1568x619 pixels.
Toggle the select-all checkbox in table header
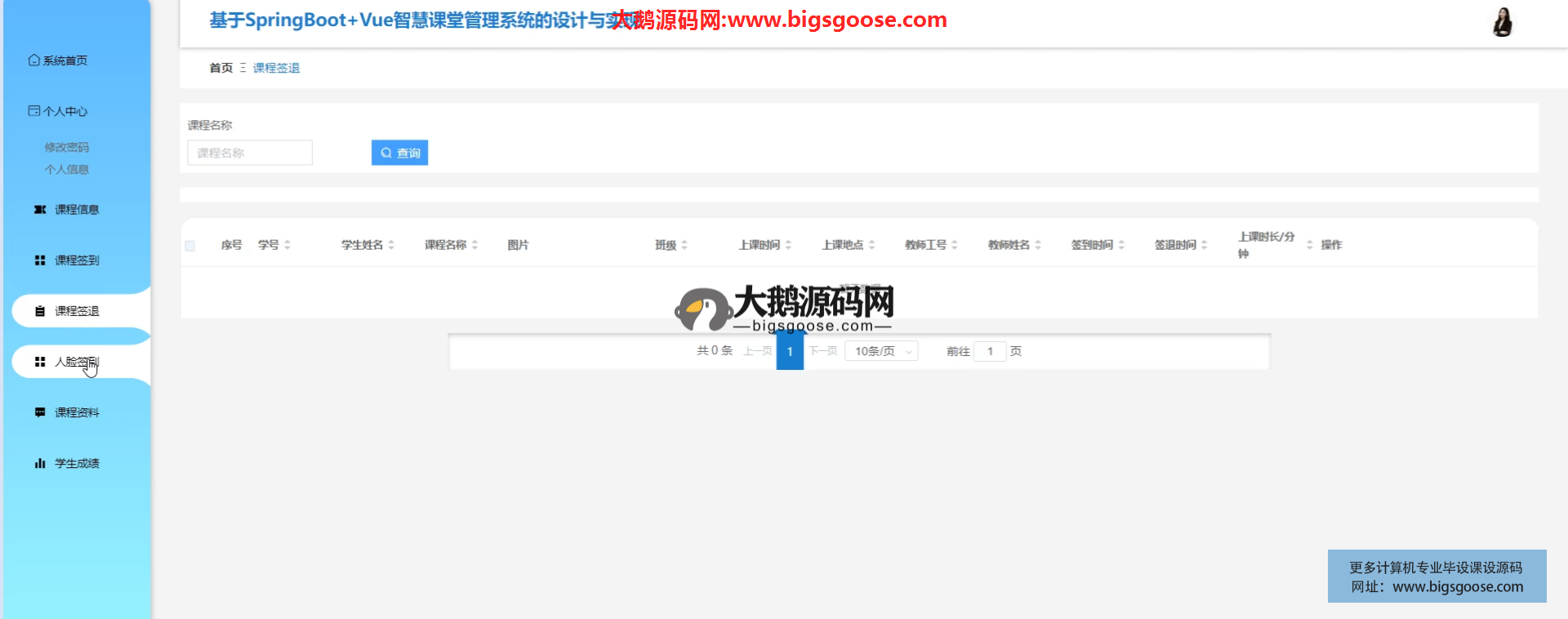click(190, 246)
